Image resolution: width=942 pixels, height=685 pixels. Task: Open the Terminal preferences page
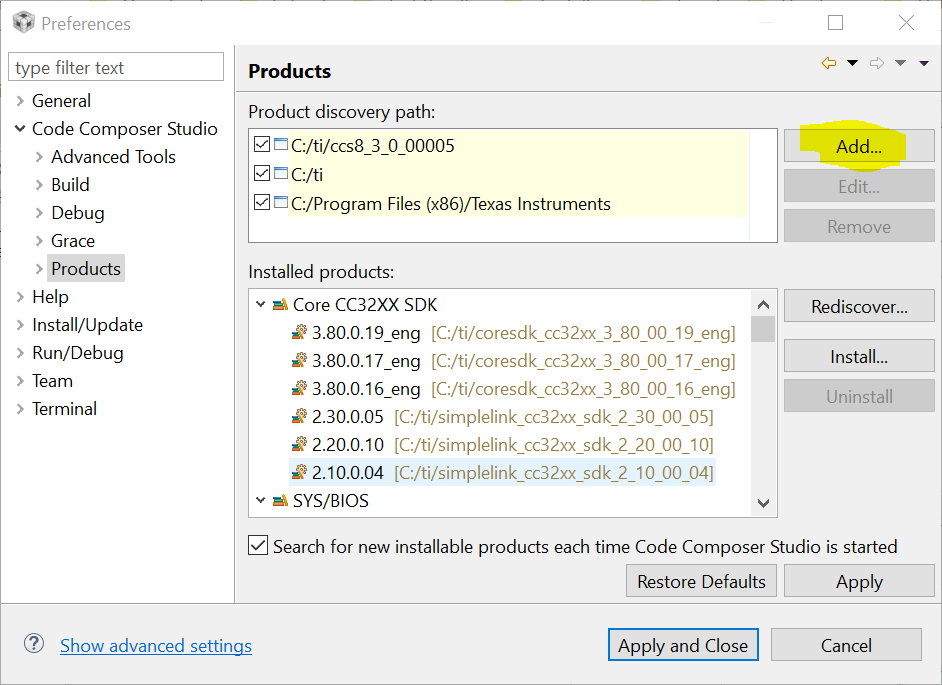(64, 409)
